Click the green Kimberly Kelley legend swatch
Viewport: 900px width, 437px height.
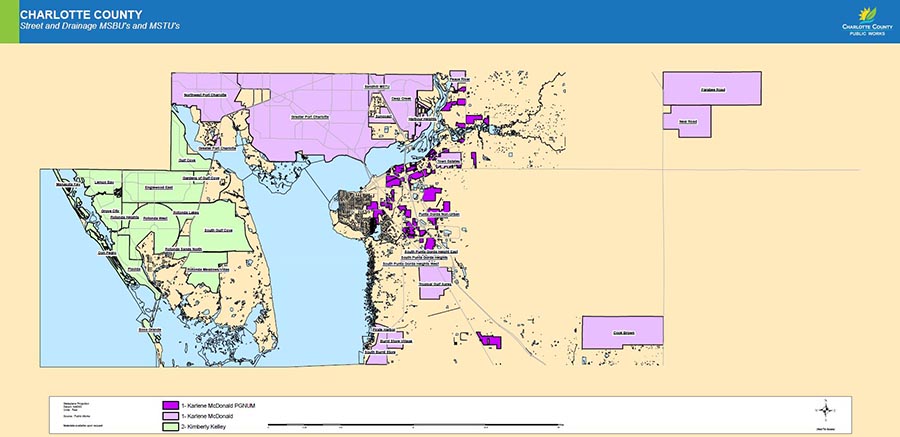[171, 427]
